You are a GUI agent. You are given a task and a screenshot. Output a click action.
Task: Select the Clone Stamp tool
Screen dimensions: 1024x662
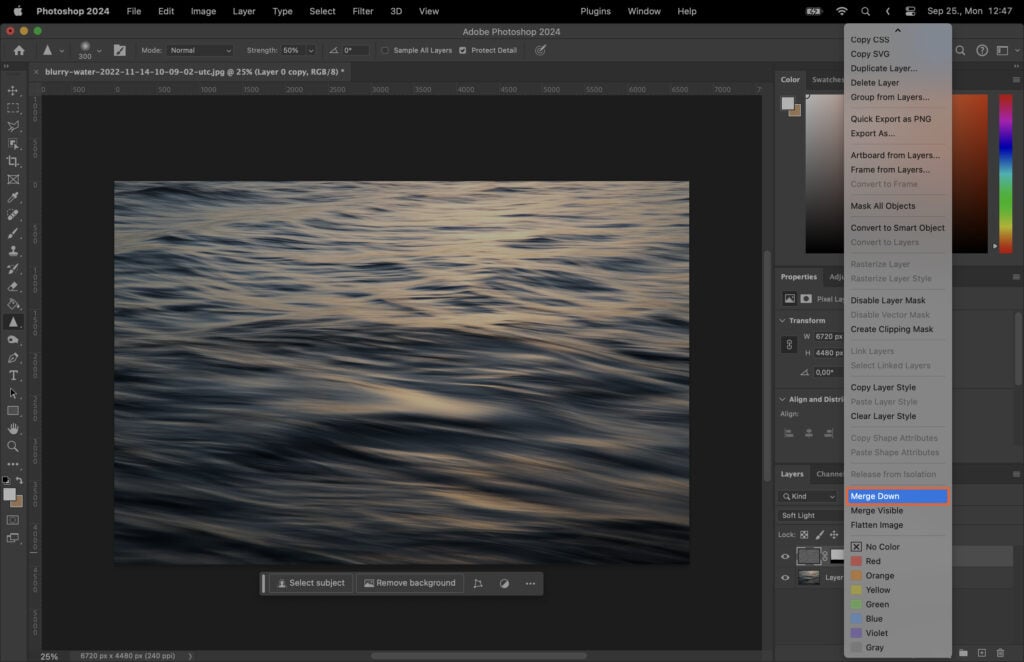coord(13,248)
